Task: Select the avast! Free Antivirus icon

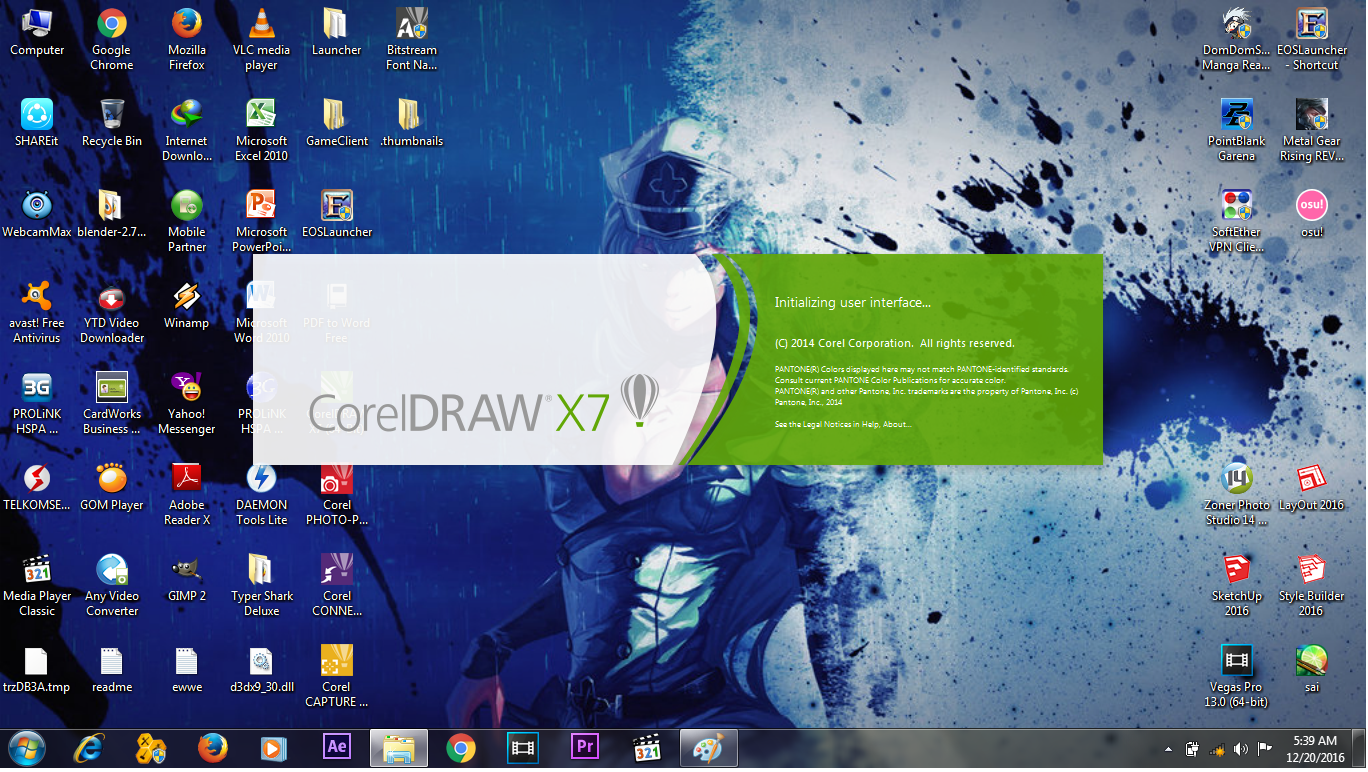Action: (37, 313)
